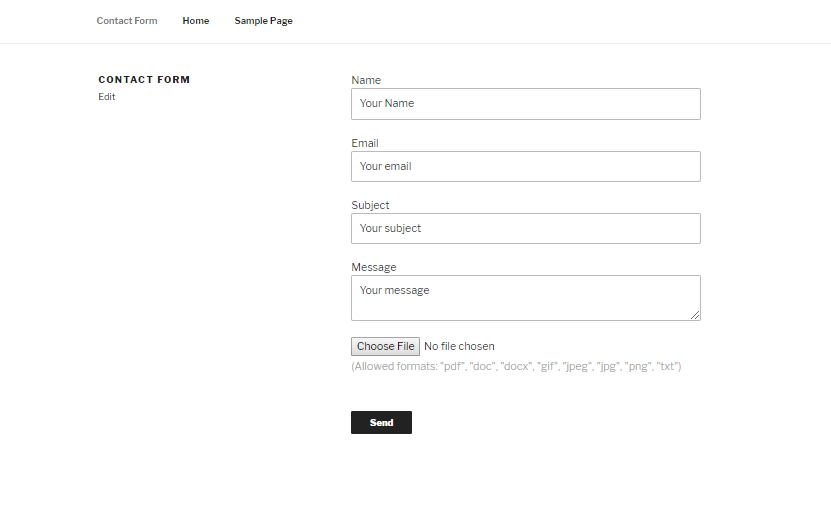Click the Choose File button
Viewport: 831px width, 506px height.
(x=385, y=346)
